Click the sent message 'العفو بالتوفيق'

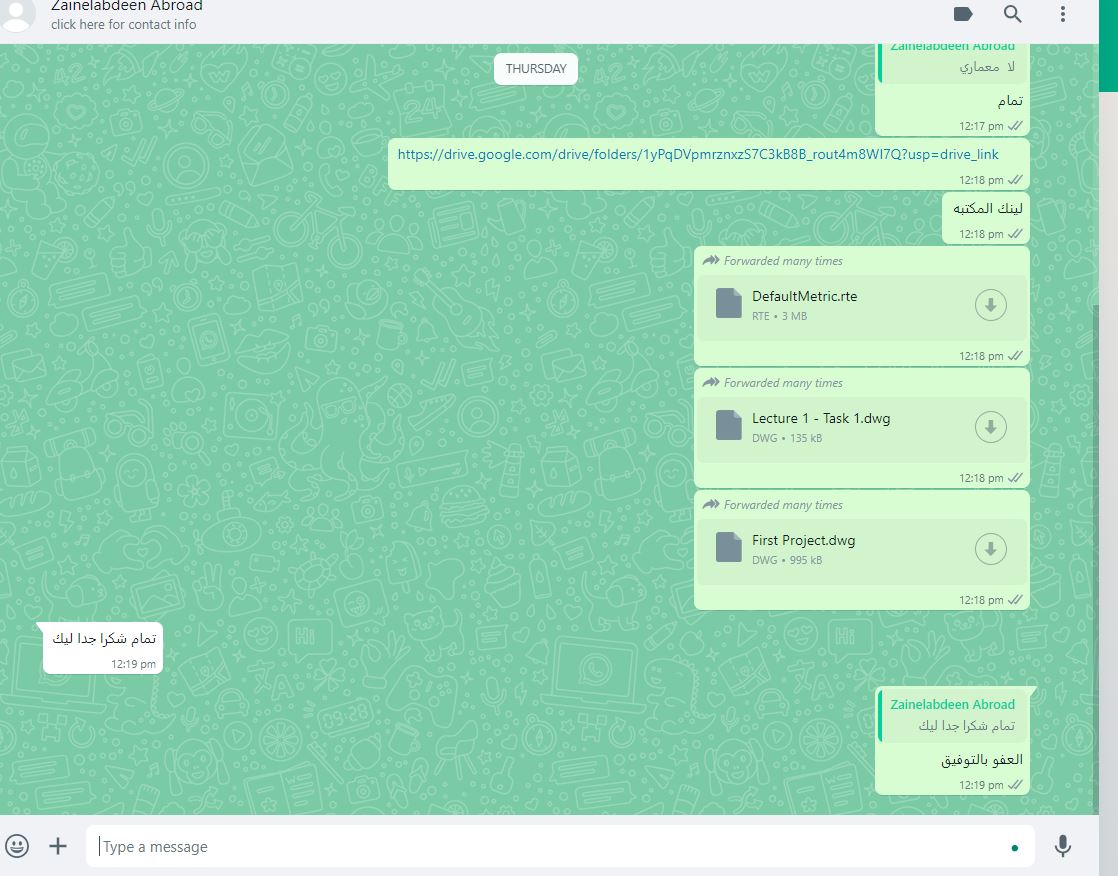982,760
